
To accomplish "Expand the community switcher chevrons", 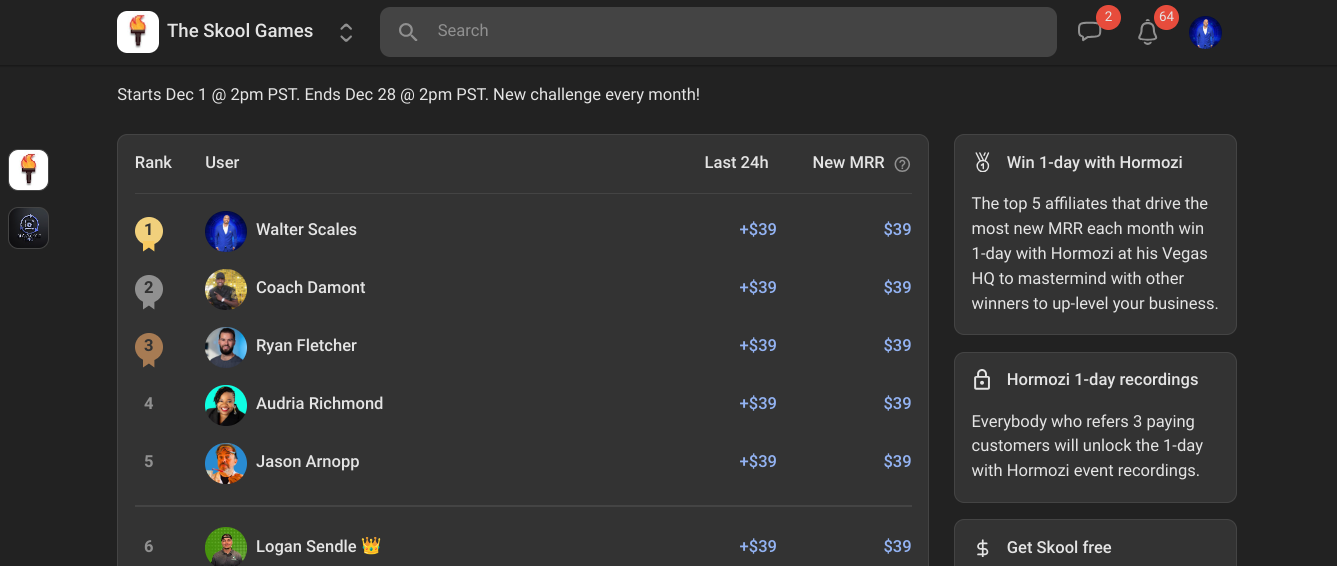I will coord(346,32).
